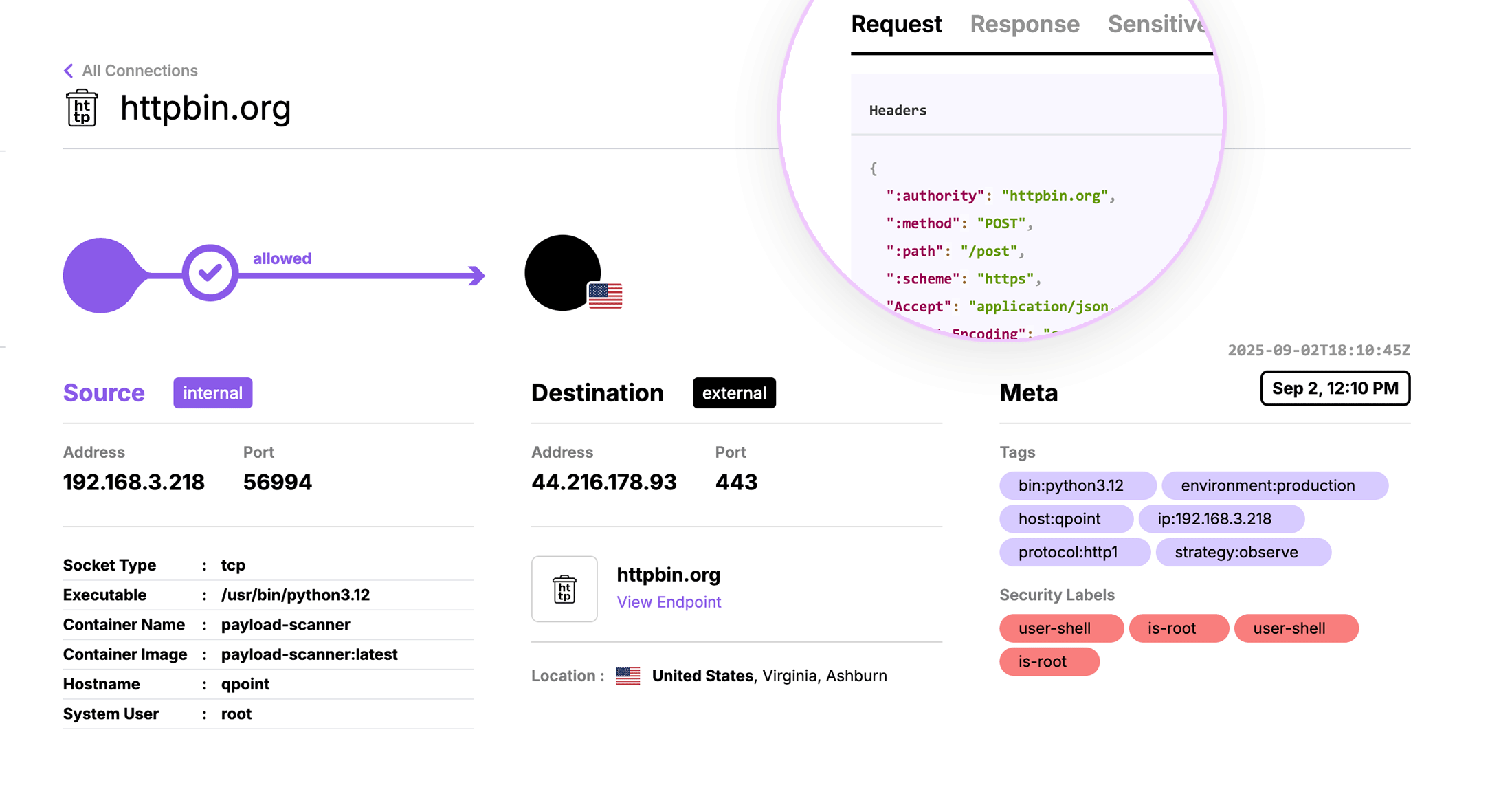Switch to the Request tab

(896, 25)
